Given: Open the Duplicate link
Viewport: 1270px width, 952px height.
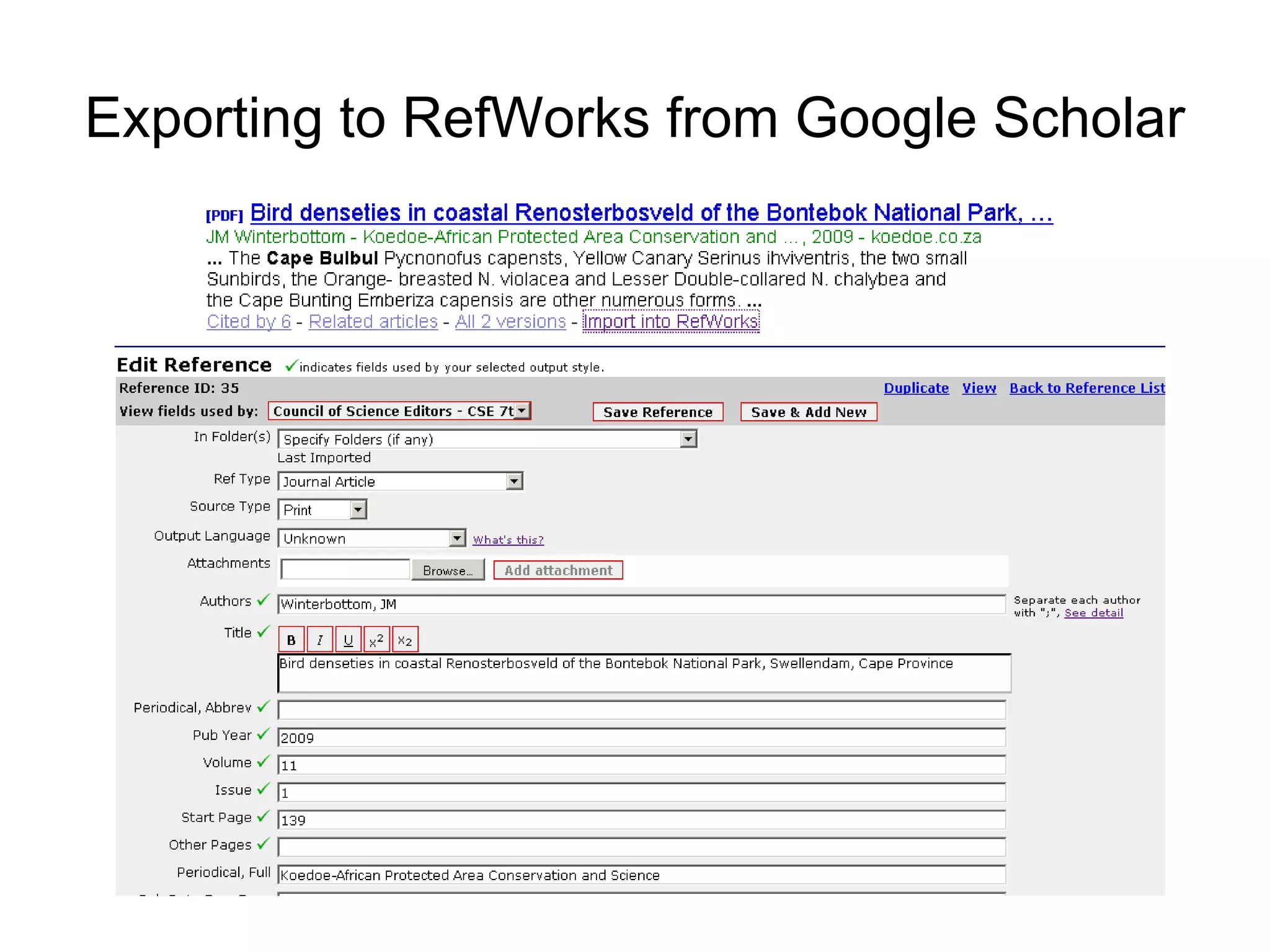Looking at the screenshot, I should 916,388.
